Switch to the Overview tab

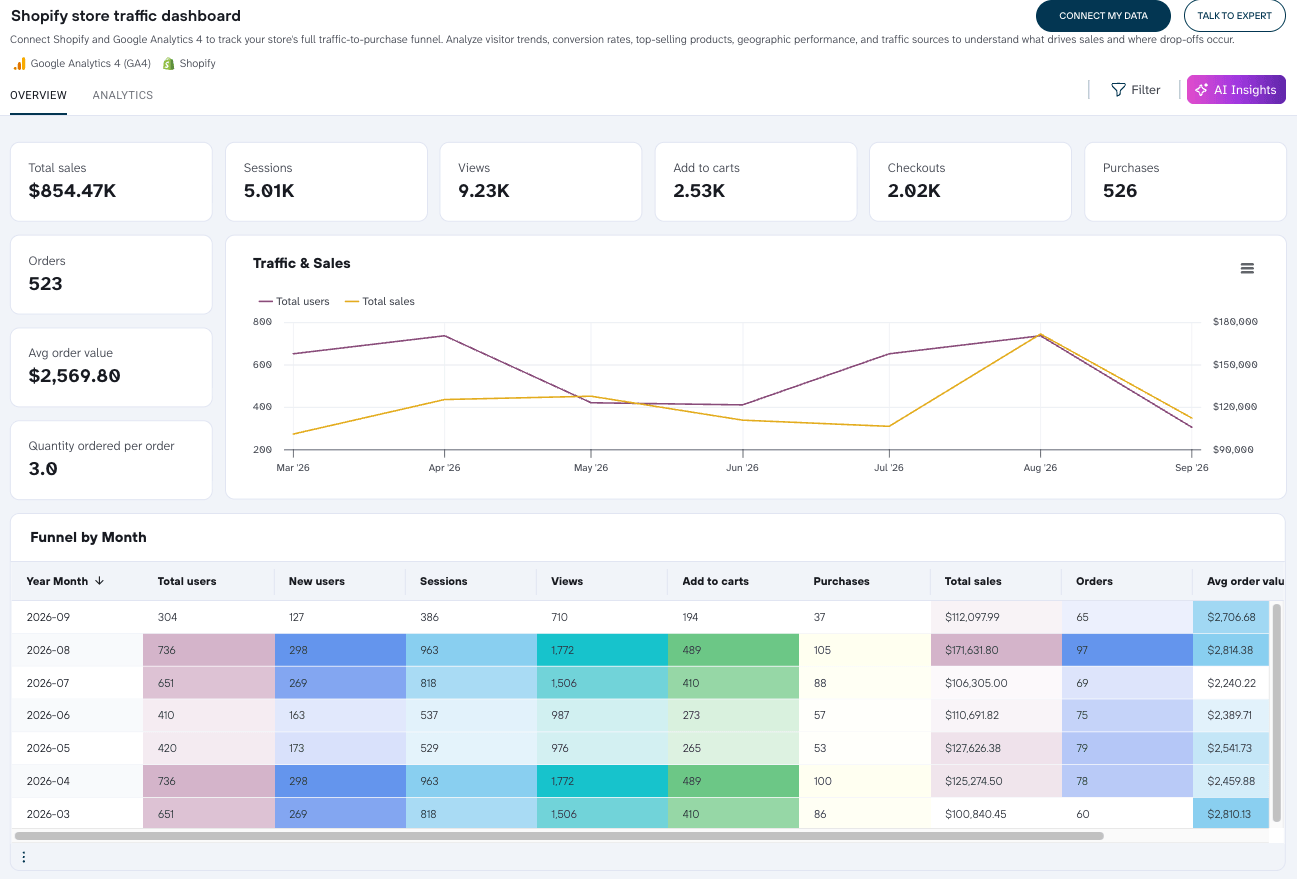tap(38, 96)
